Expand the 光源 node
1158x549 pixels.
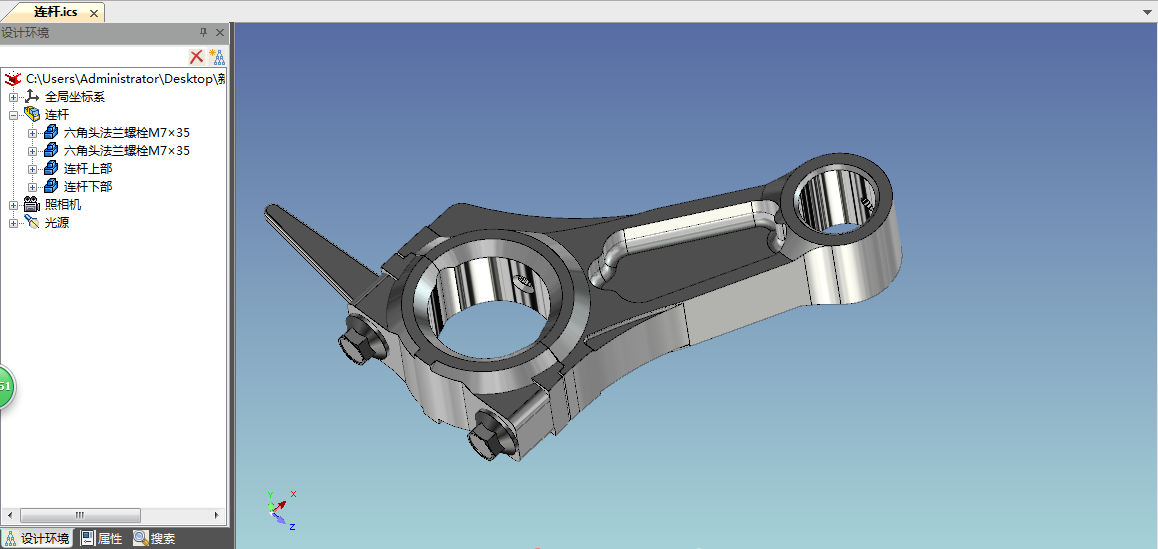point(13,223)
